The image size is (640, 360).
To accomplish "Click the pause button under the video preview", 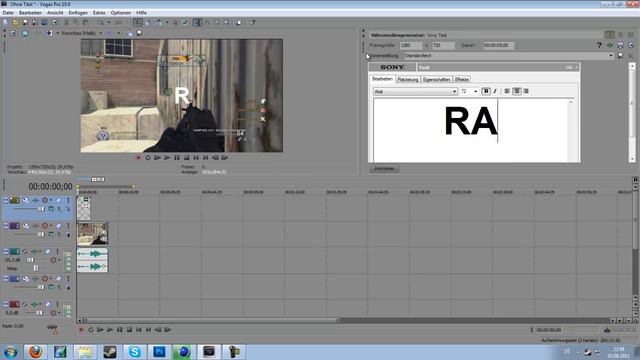I will tap(177, 158).
